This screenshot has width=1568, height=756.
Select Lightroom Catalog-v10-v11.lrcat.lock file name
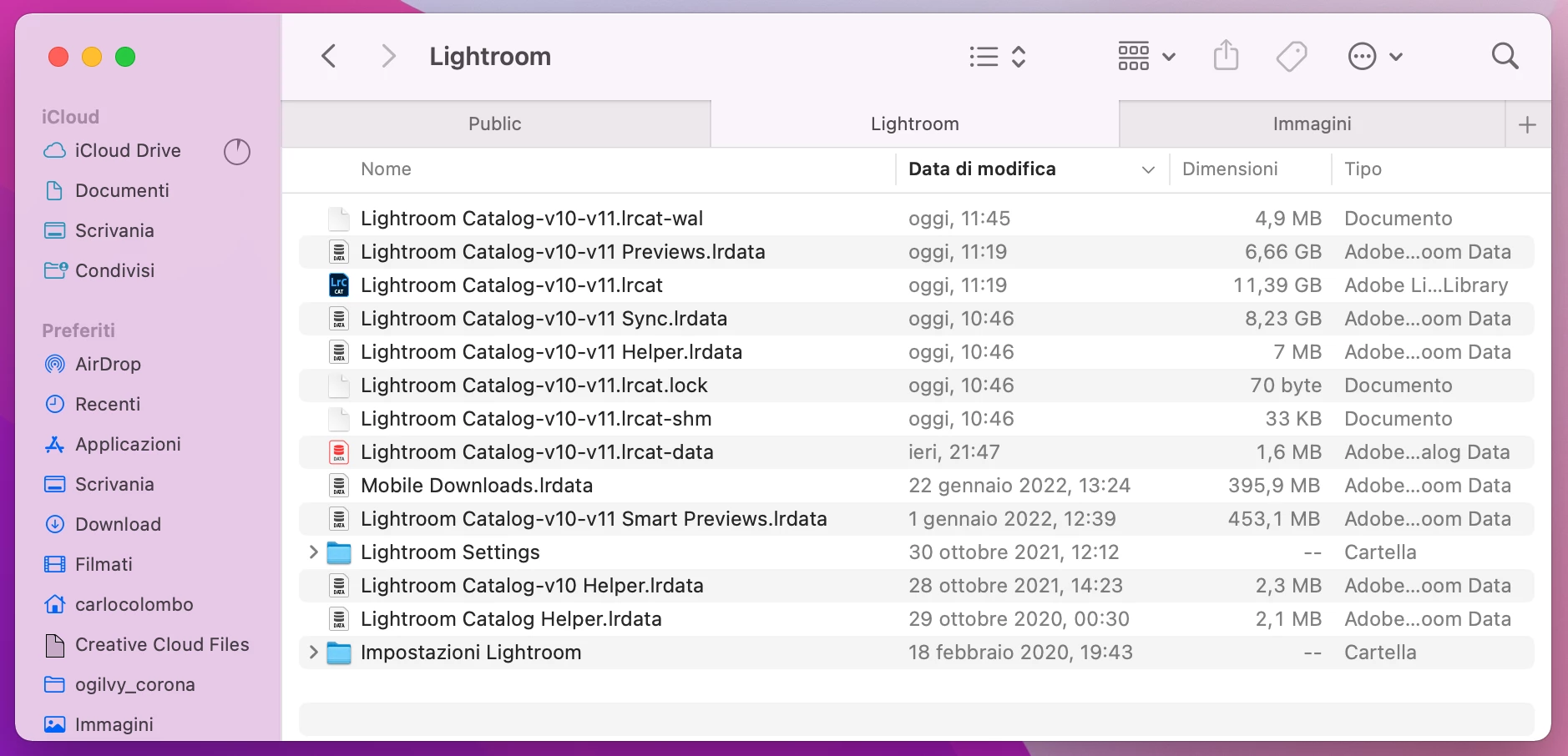[534, 386]
